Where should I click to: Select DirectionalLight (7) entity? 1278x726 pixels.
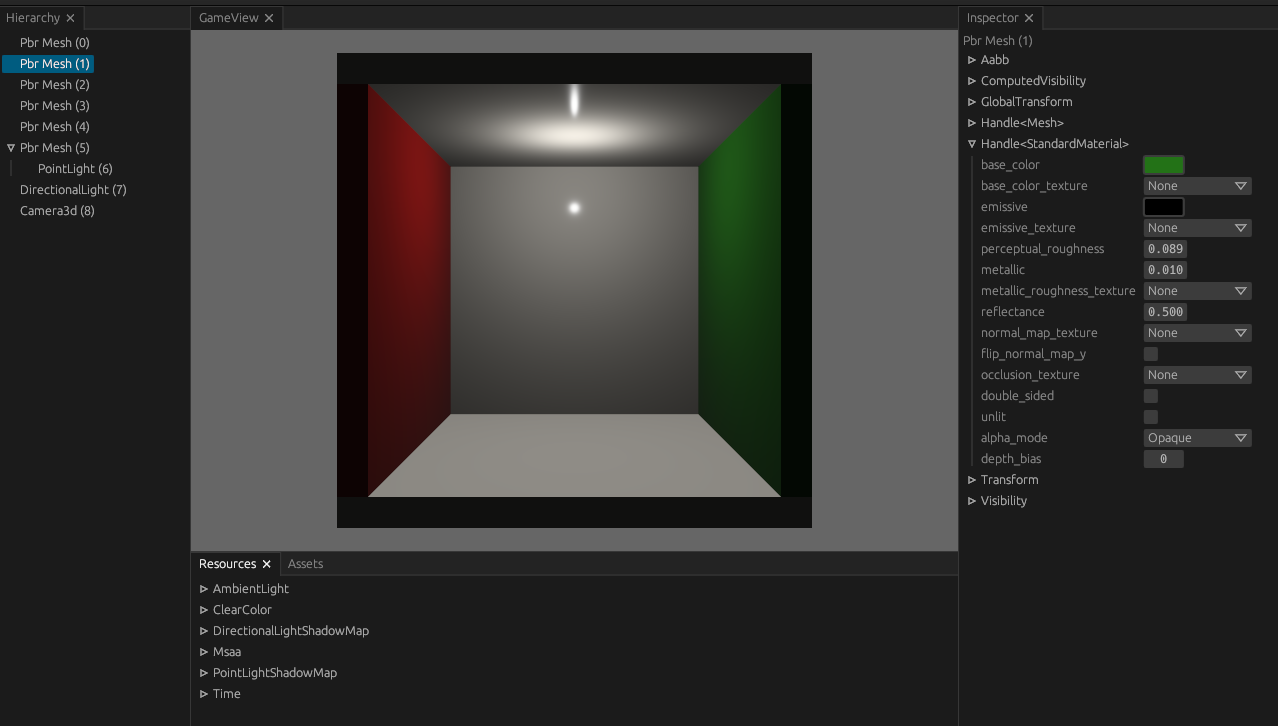point(73,190)
